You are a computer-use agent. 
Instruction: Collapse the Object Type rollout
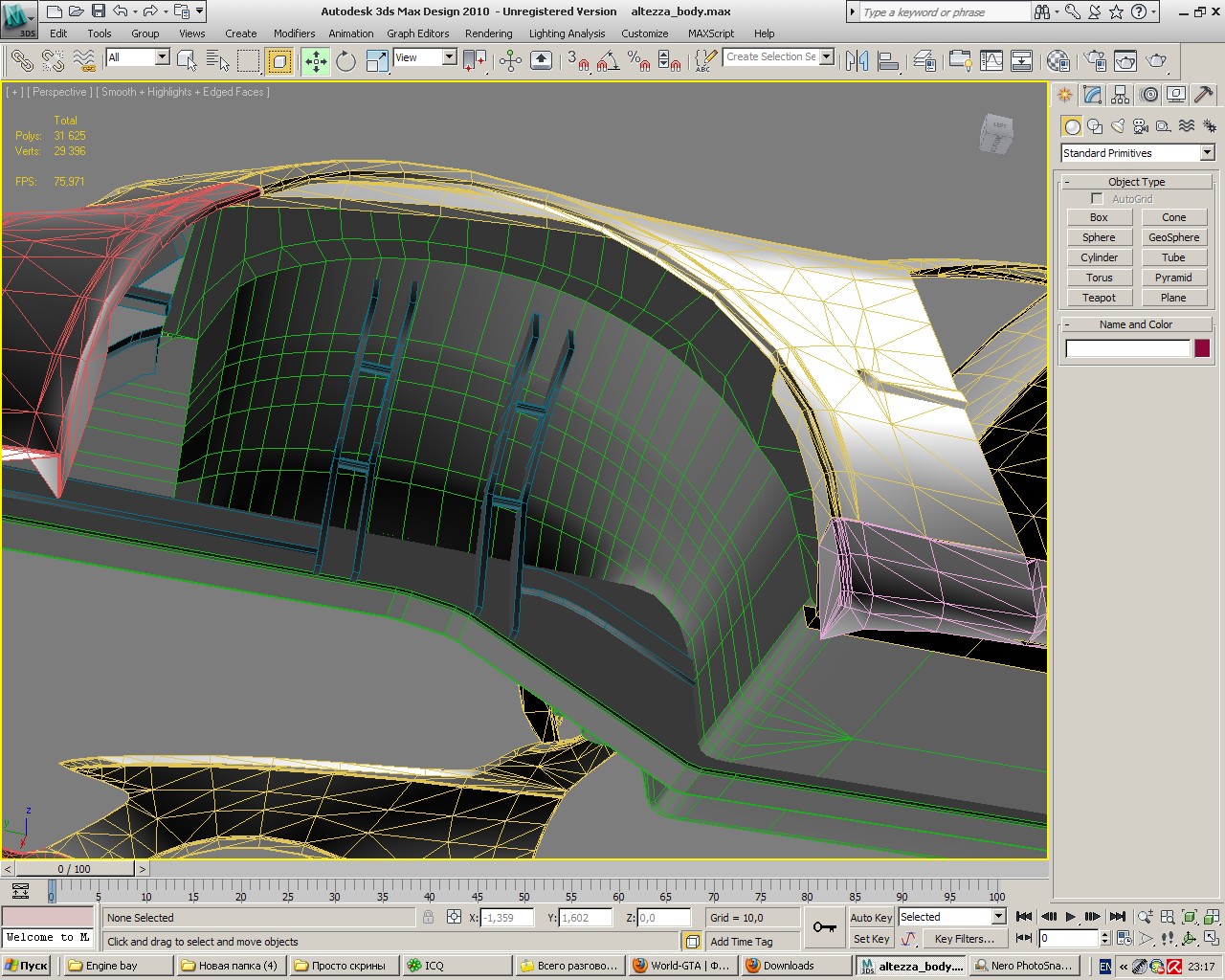click(1136, 182)
